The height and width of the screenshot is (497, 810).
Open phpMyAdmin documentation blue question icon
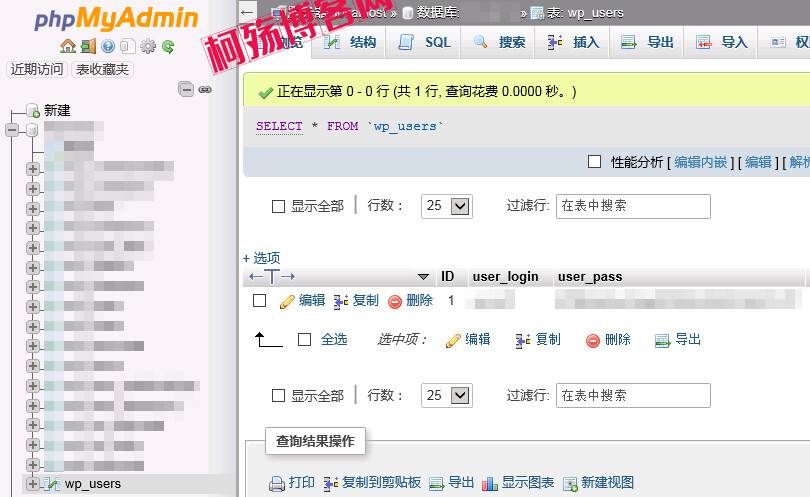tap(108, 46)
